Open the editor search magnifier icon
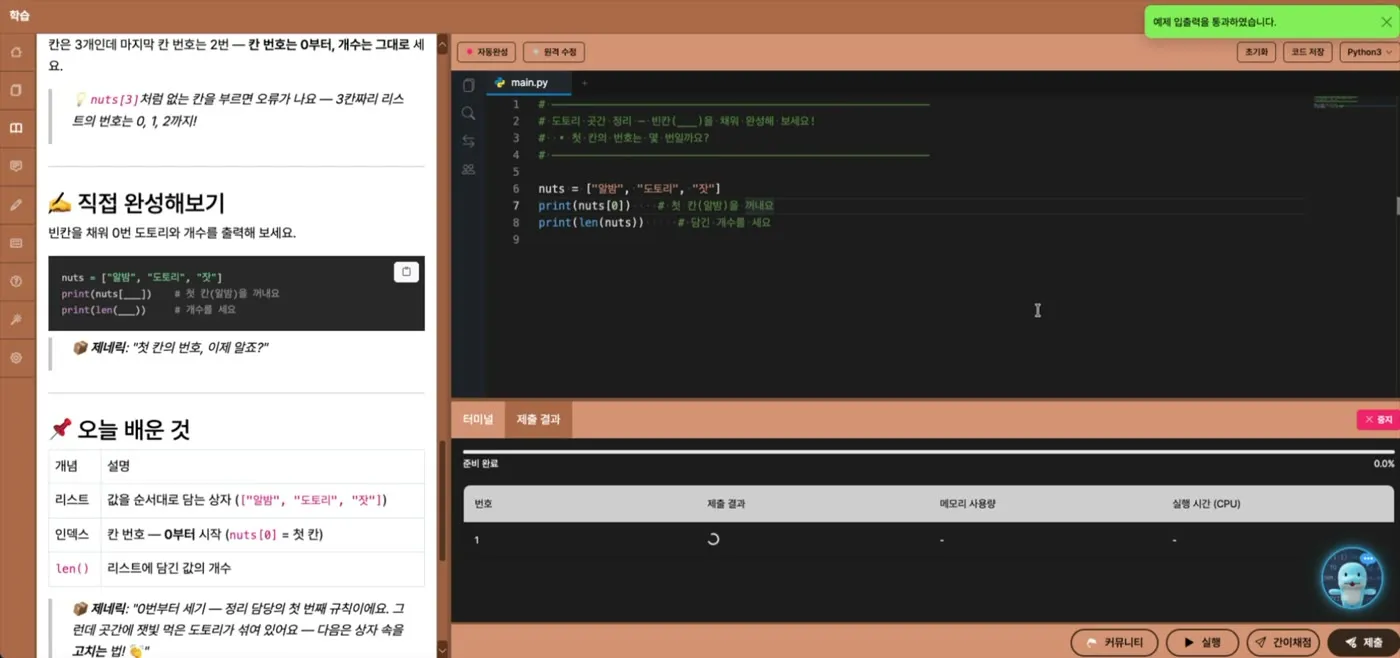This screenshot has height=658, width=1400. 468,113
